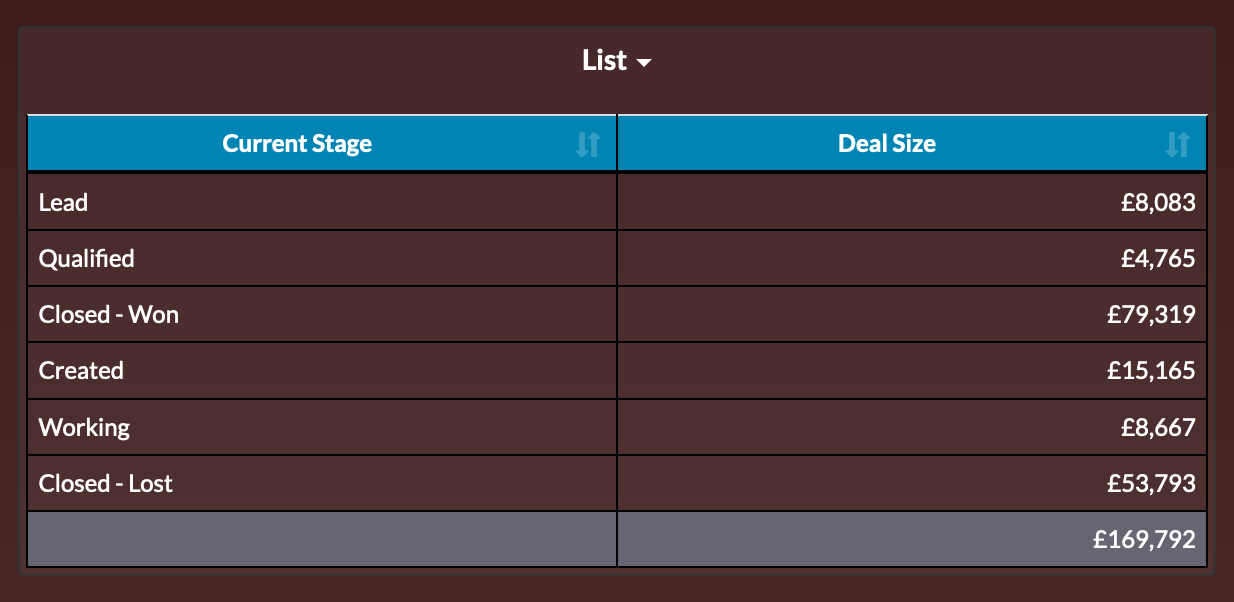
Task: Click the Deal Size column header
Action: 886,143
